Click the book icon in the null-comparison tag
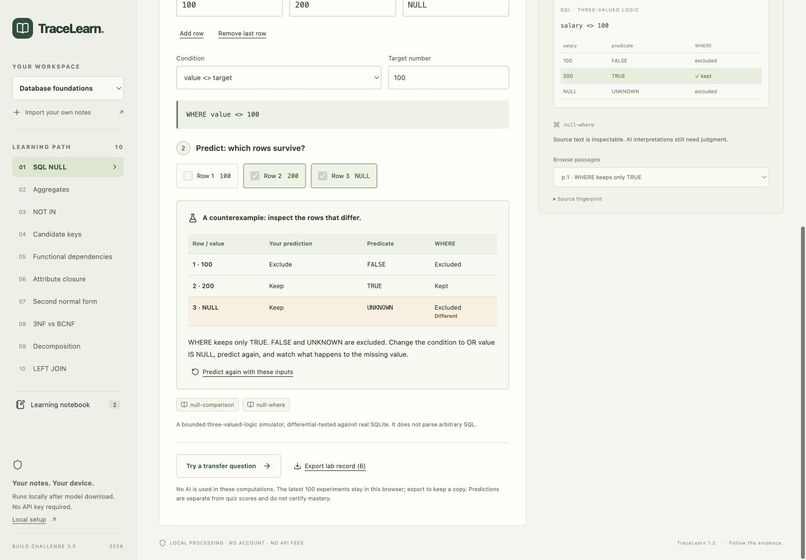This screenshot has width=806, height=560. [x=184, y=405]
